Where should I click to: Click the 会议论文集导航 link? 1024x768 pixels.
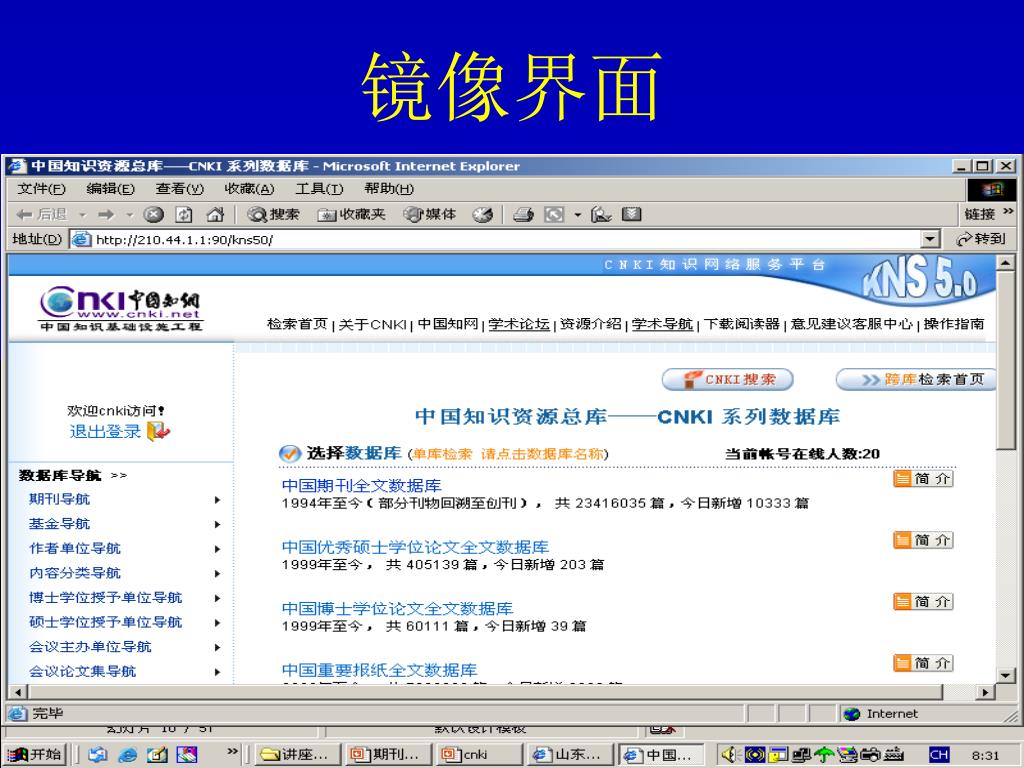click(82, 671)
